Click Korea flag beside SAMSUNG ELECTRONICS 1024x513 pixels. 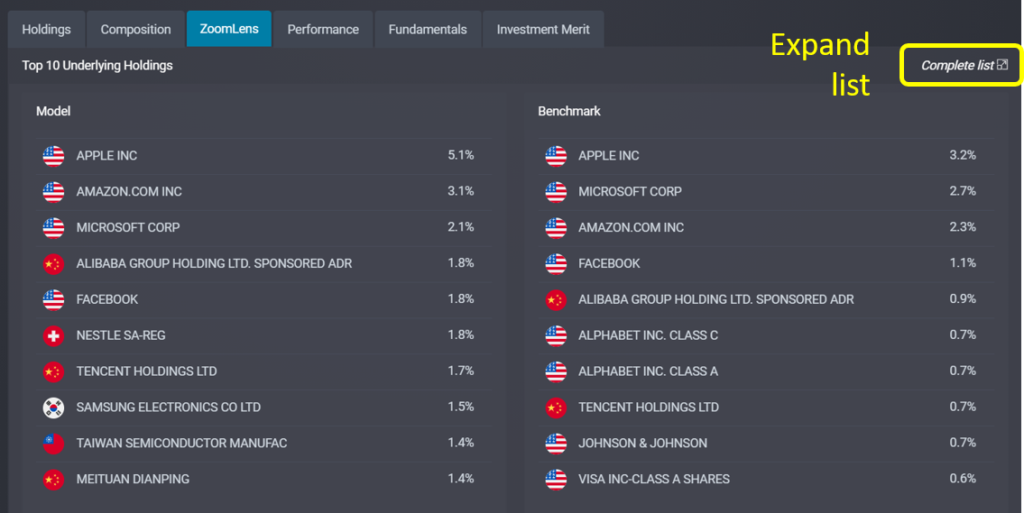tap(54, 407)
